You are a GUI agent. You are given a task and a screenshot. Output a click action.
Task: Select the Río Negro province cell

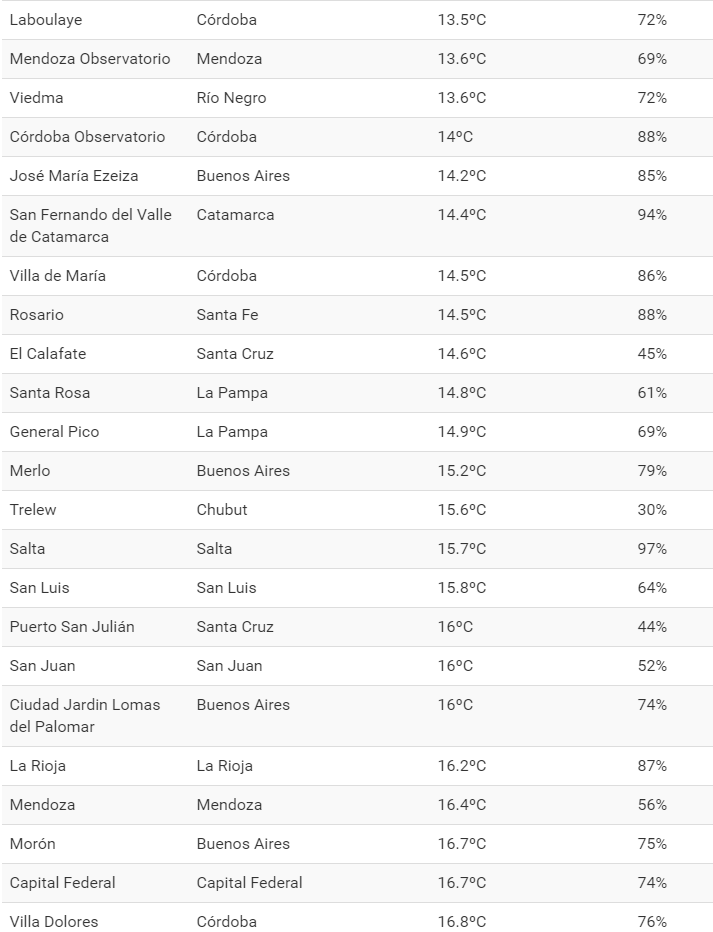tap(231, 98)
